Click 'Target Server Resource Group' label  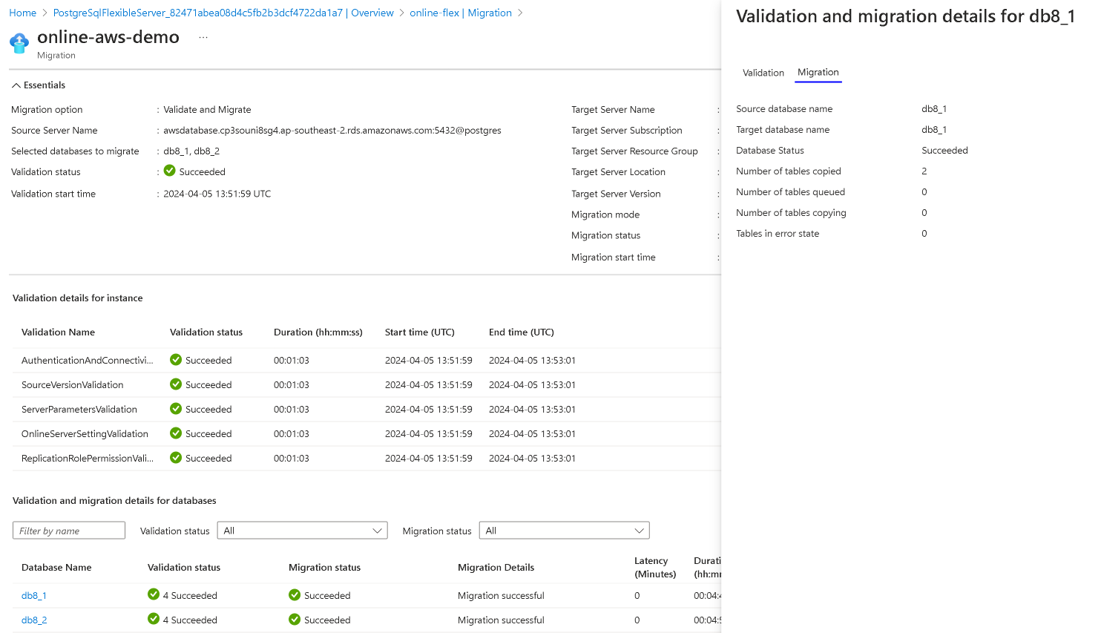634,151
